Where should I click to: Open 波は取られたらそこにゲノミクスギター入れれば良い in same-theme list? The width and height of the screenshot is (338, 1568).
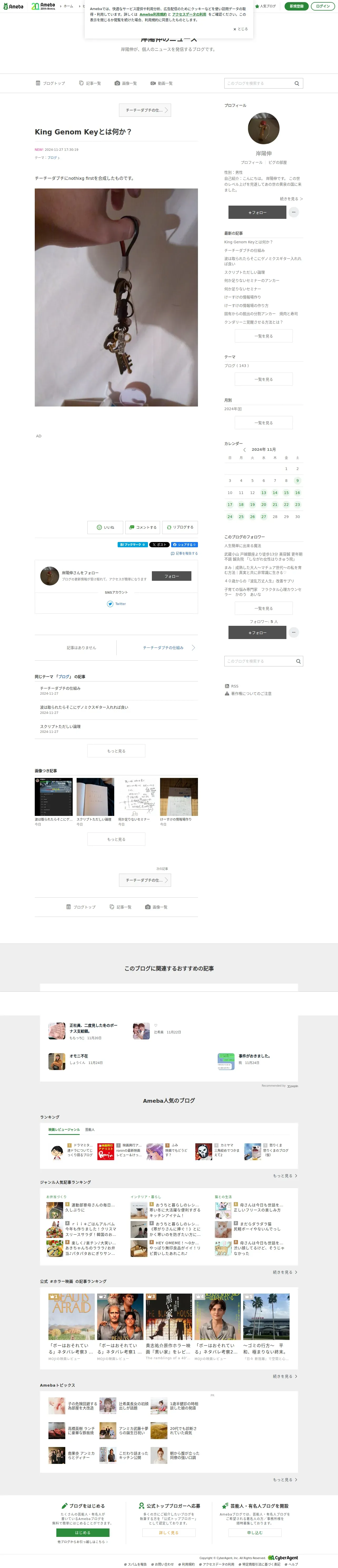pos(84,707)
